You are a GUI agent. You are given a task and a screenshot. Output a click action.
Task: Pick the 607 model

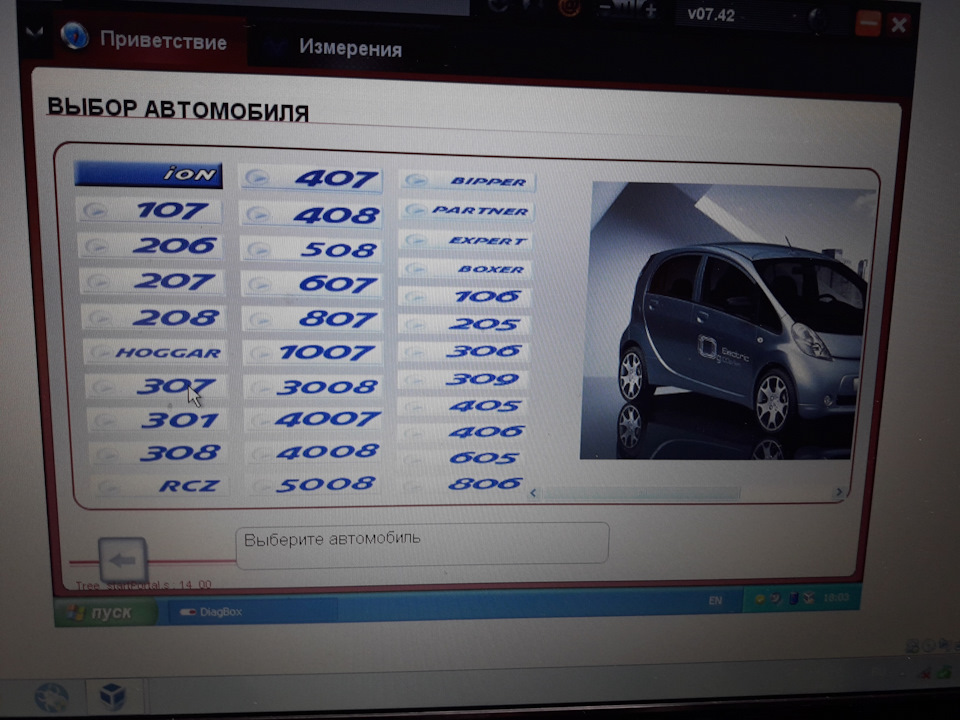tap(312, 284)
